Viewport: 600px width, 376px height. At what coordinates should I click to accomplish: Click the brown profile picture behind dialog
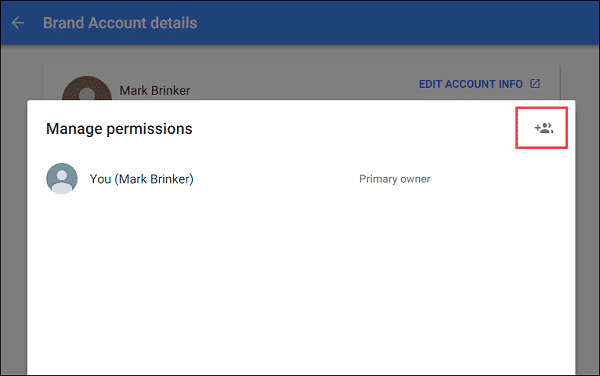click(87, 88)
